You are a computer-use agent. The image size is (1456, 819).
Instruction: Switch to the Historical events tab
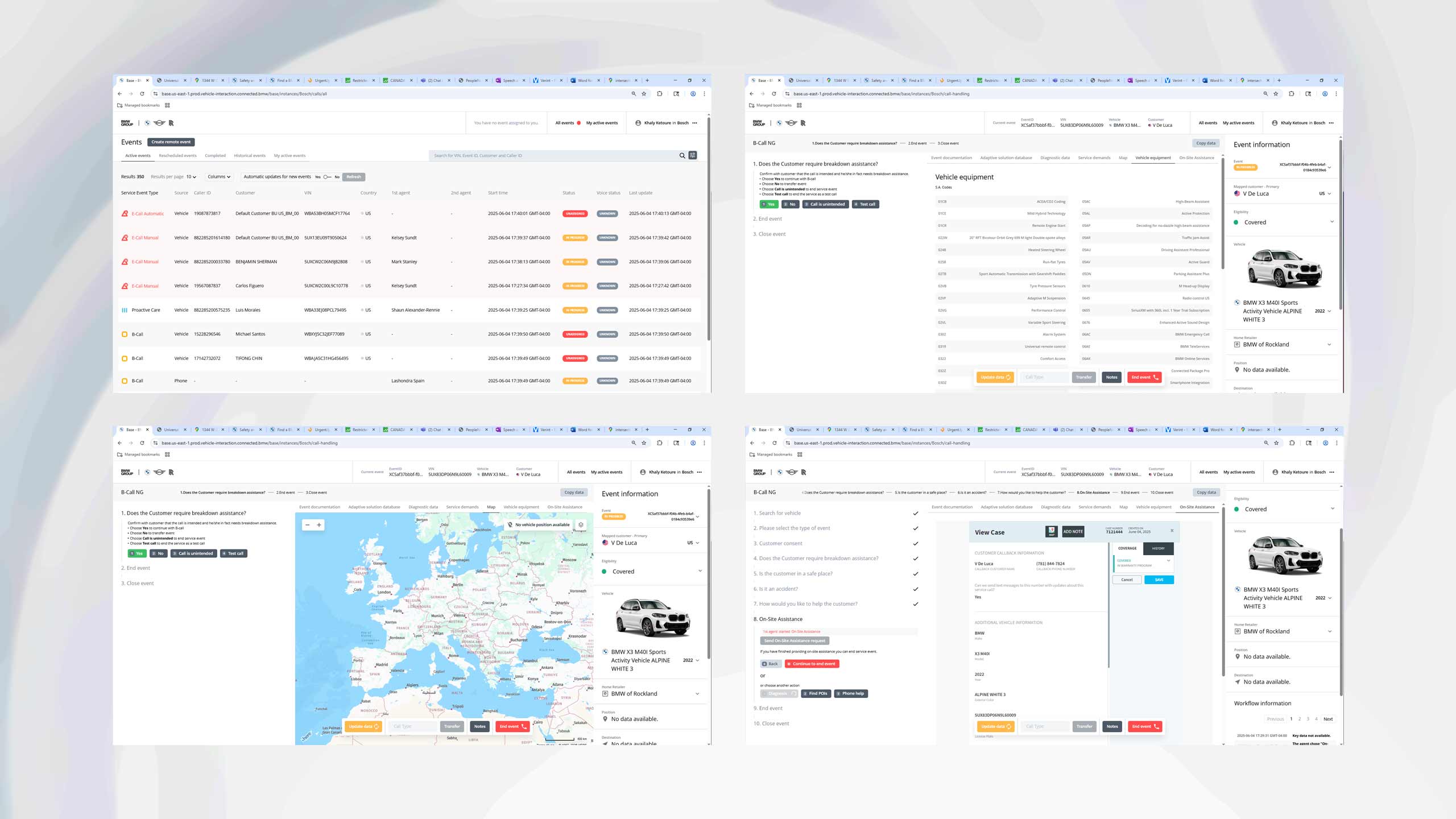(x=250, y=156)
